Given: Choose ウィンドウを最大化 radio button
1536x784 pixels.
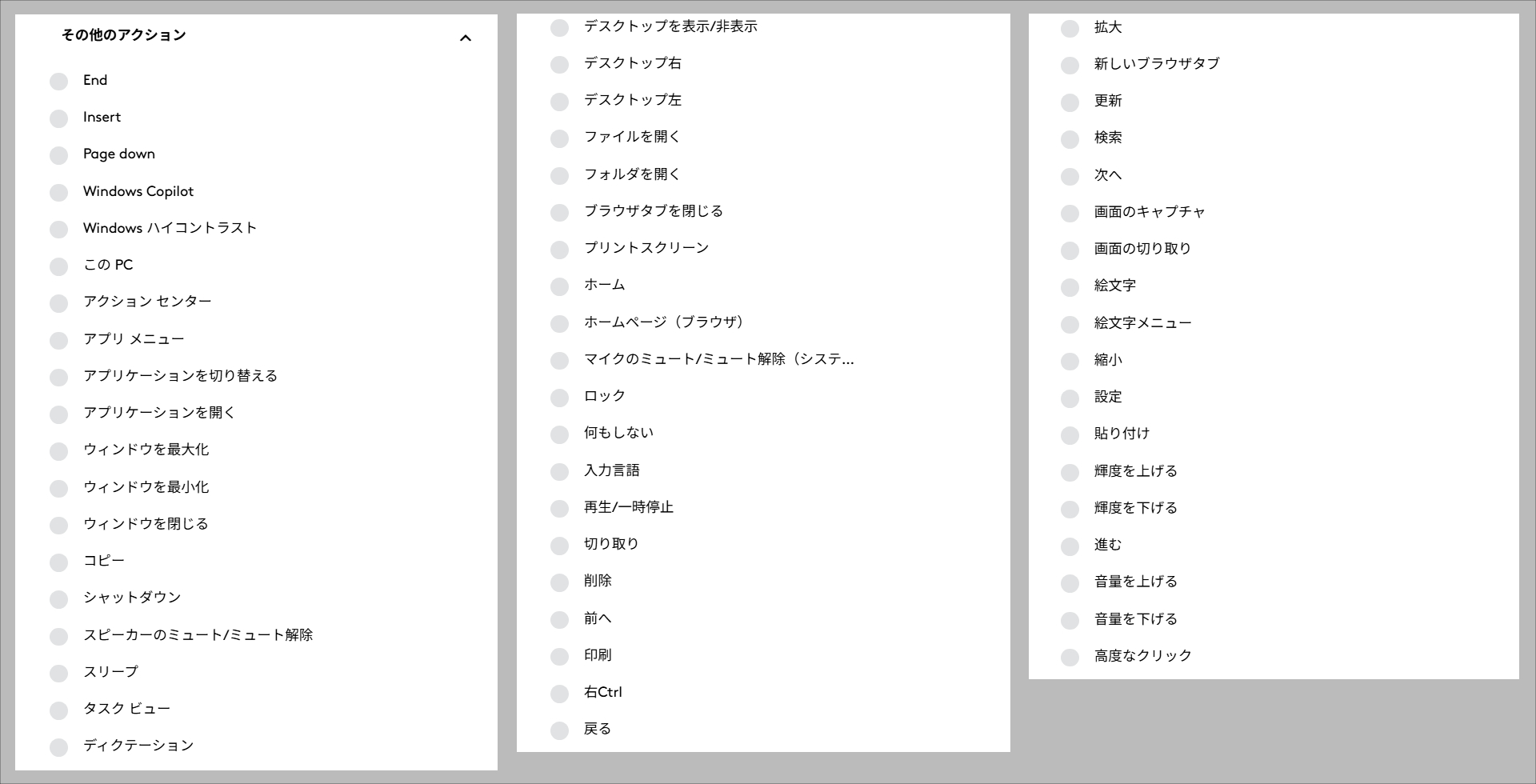Looking at the screenshot, I should pos(58,450).
